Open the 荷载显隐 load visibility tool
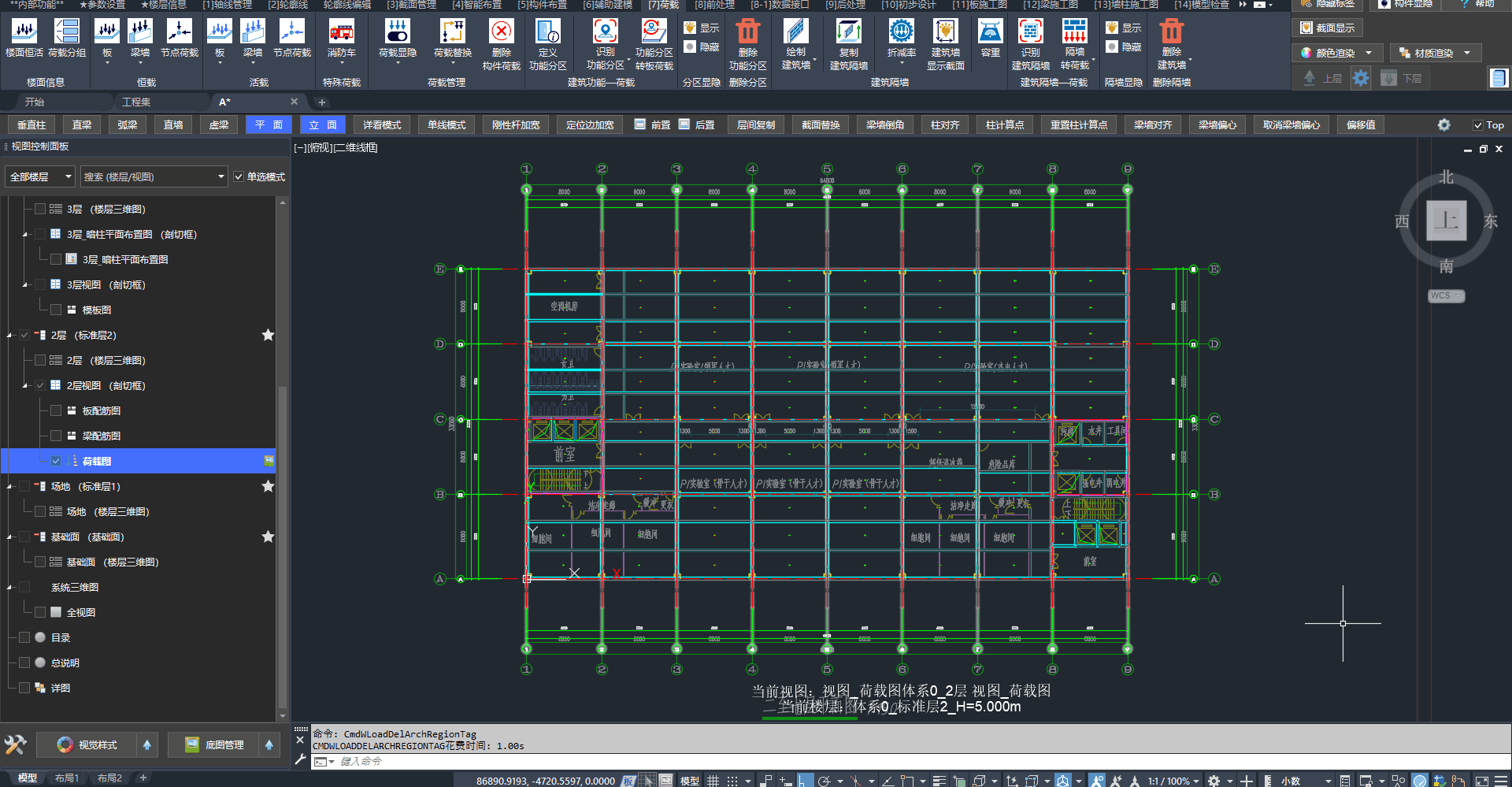1512x787 pixels. 397,33
